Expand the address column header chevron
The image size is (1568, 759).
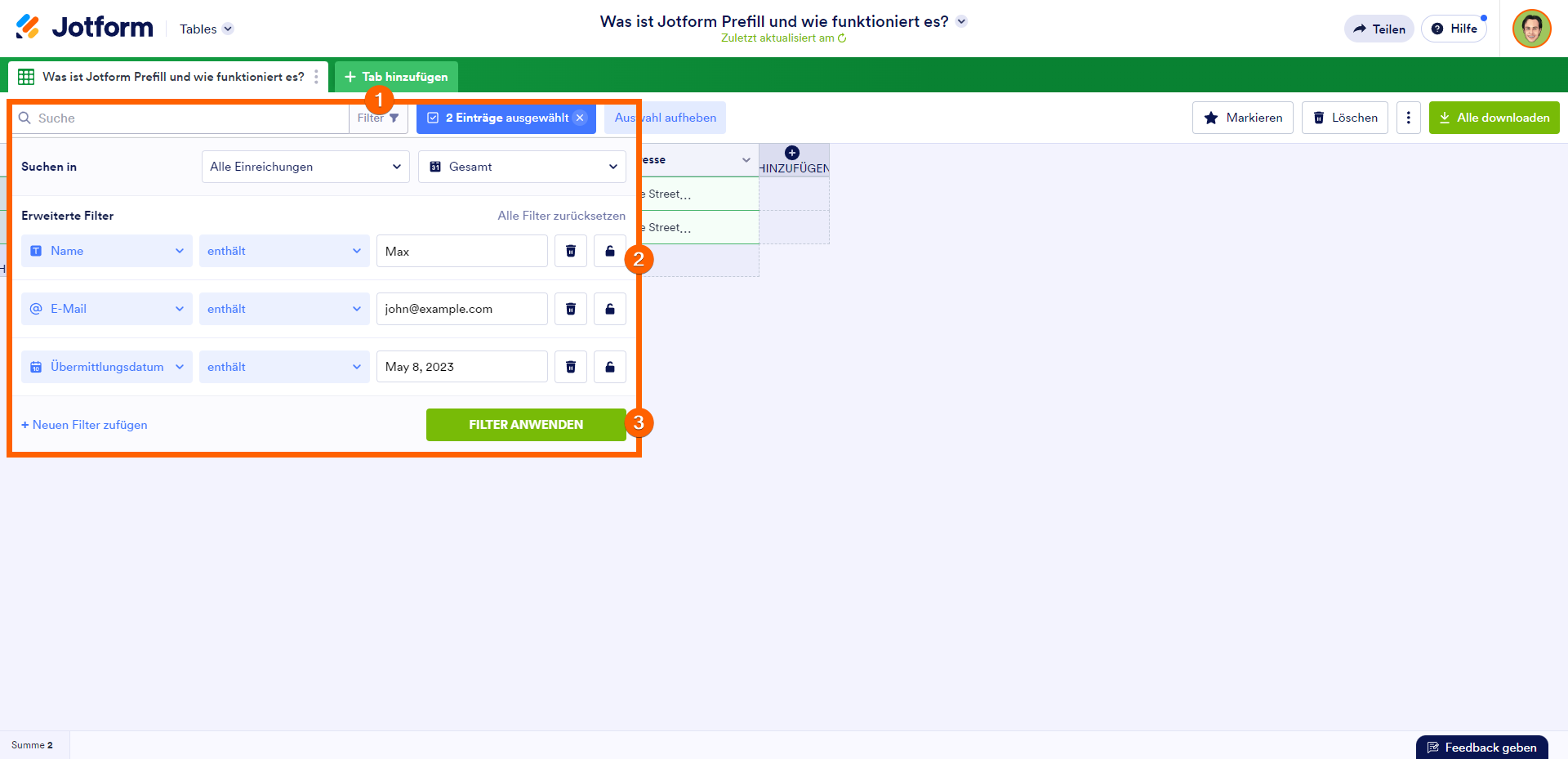pos(746,160)
